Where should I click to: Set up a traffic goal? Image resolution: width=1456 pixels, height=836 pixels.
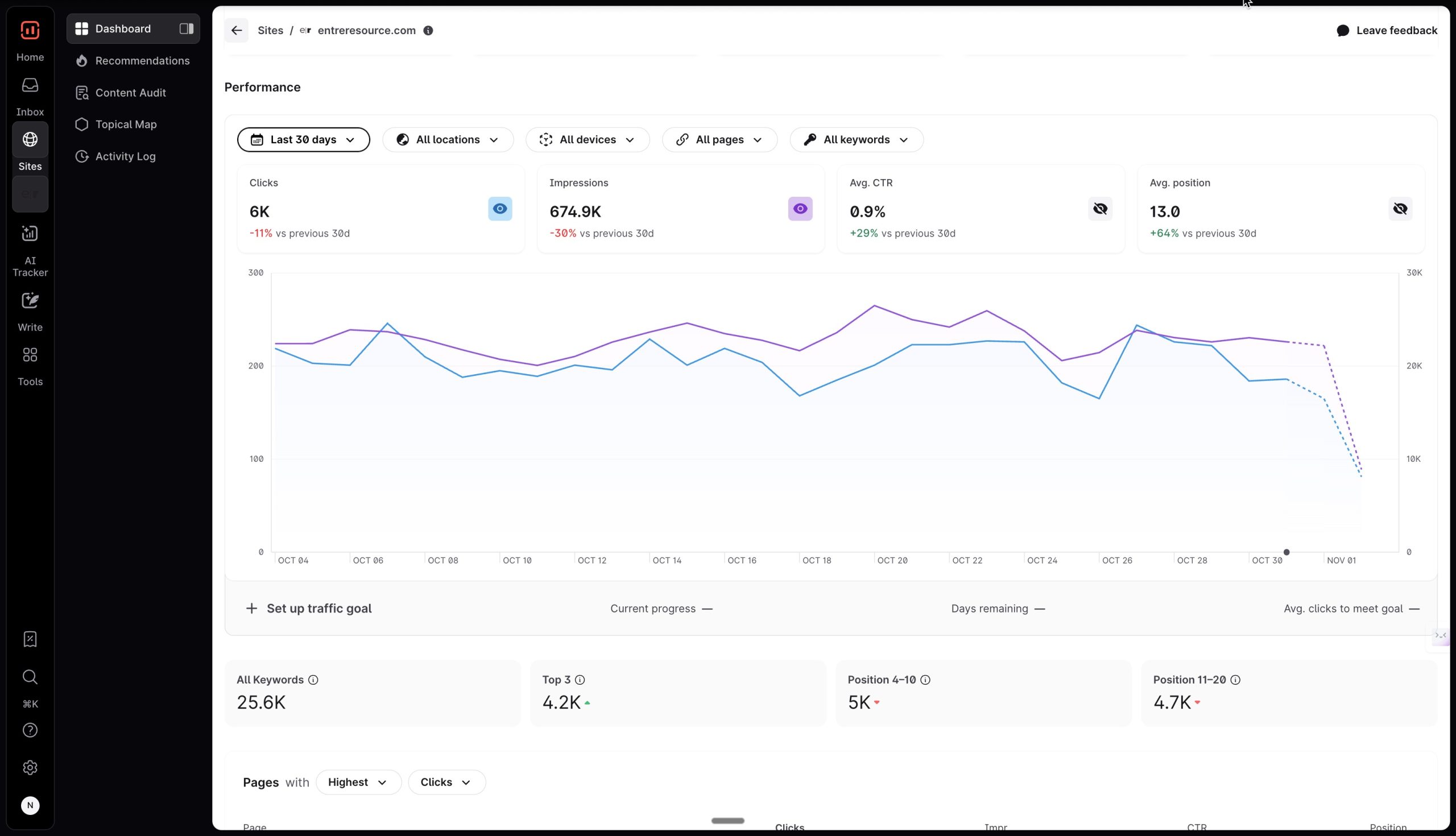[x=309, y=608]
